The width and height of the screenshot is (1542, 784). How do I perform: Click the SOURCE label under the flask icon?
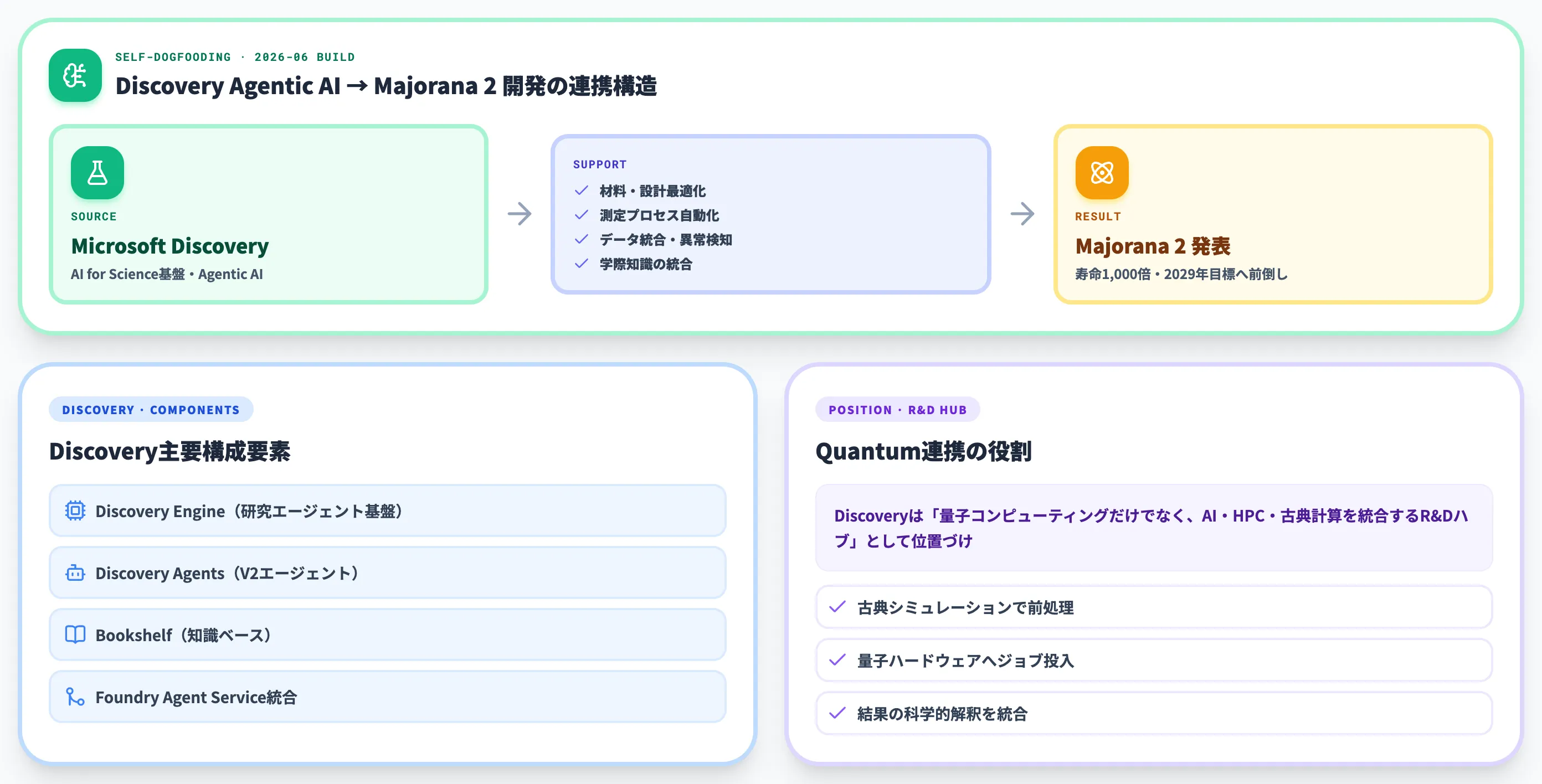click(94, 216)
